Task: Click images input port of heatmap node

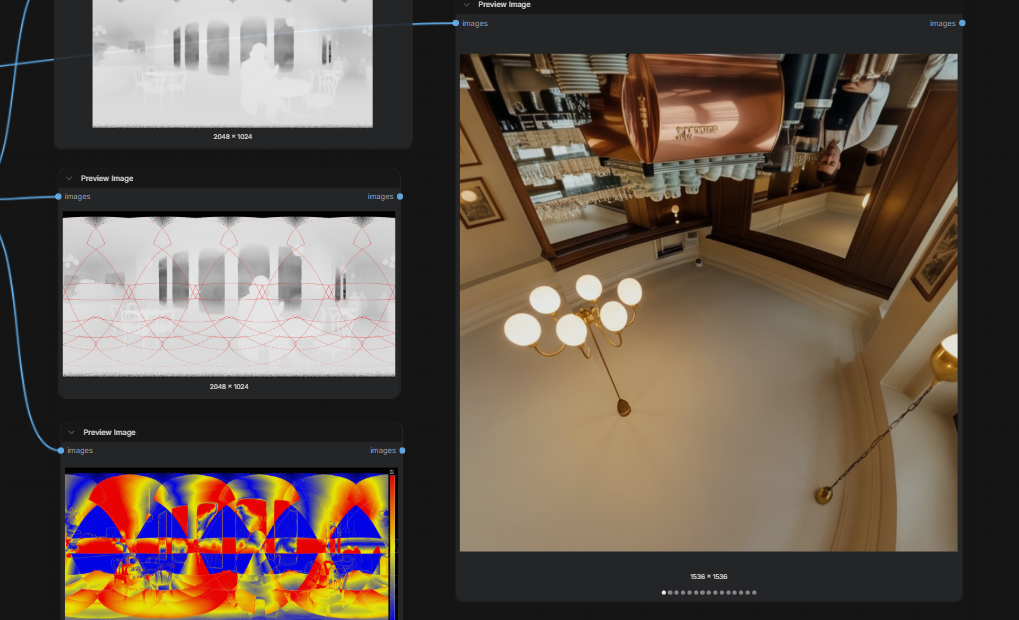Action: (61, 450)
